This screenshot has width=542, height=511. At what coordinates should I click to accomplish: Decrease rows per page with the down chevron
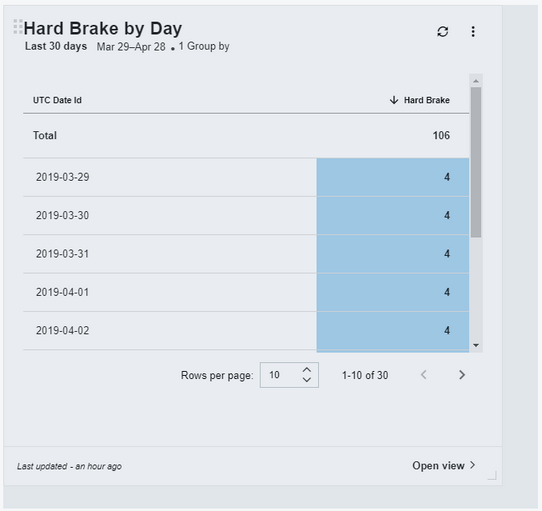pos(307,380)
